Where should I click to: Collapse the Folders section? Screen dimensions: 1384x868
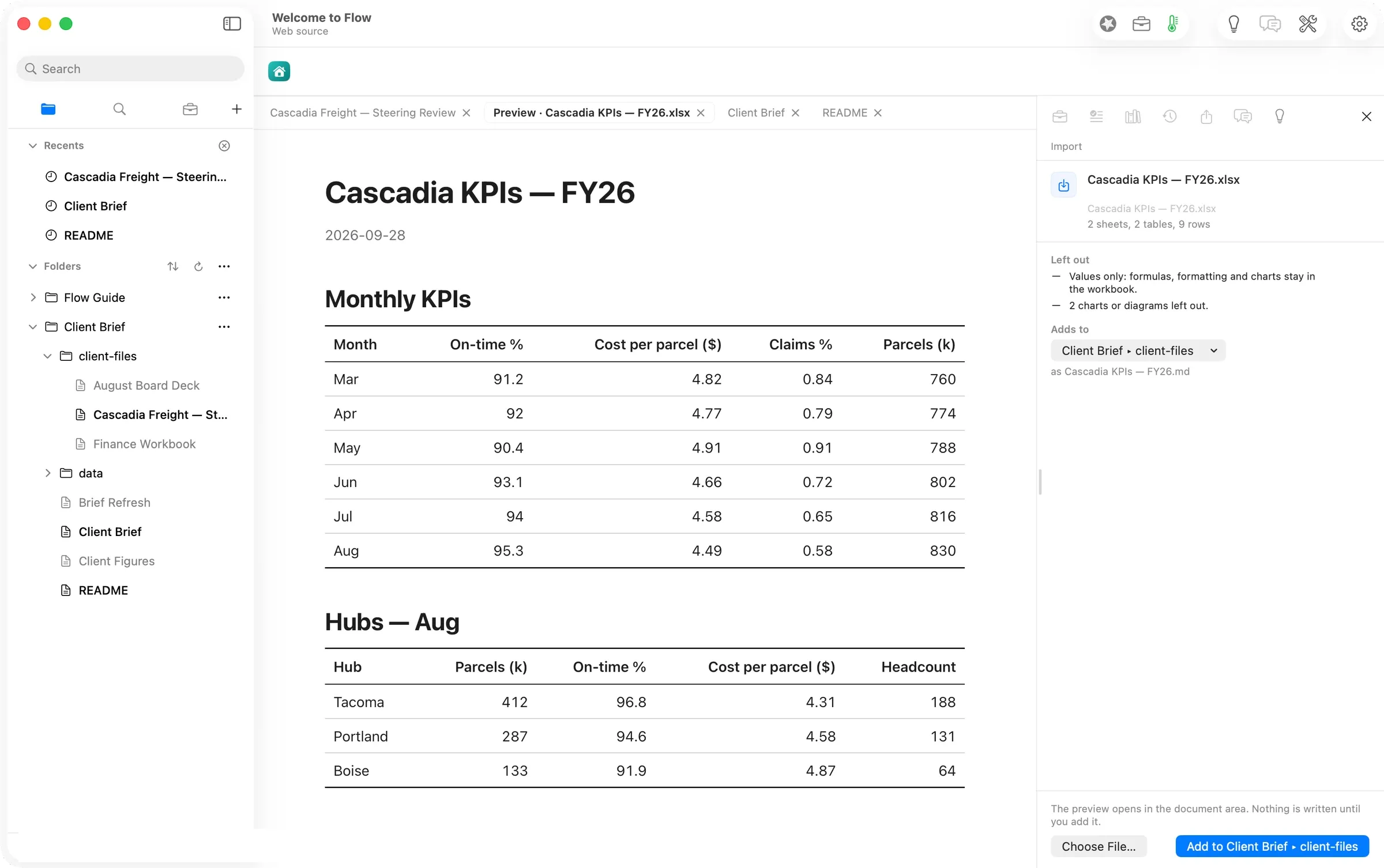(x=33, y=266)
